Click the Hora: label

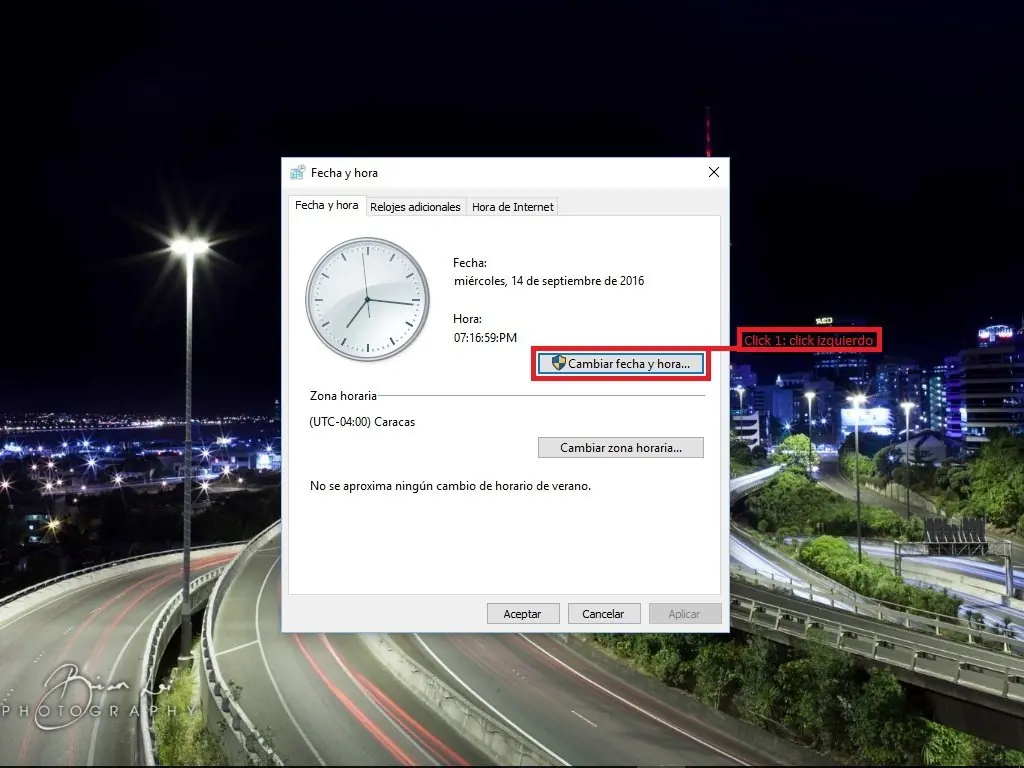(467, 319)
